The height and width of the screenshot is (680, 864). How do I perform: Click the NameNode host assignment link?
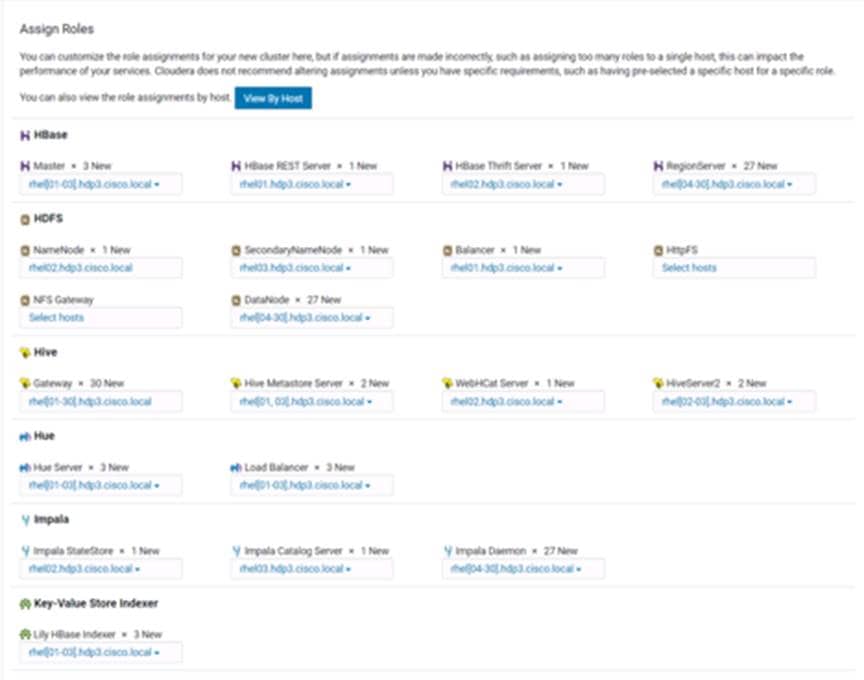(80, 268)
